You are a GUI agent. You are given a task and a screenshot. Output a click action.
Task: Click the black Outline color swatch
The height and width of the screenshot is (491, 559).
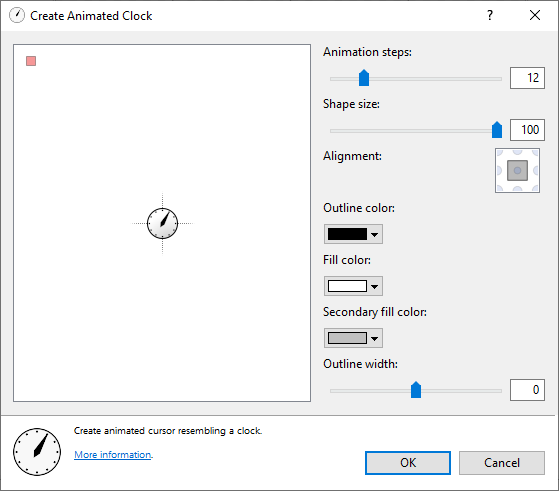pos(347,234)
